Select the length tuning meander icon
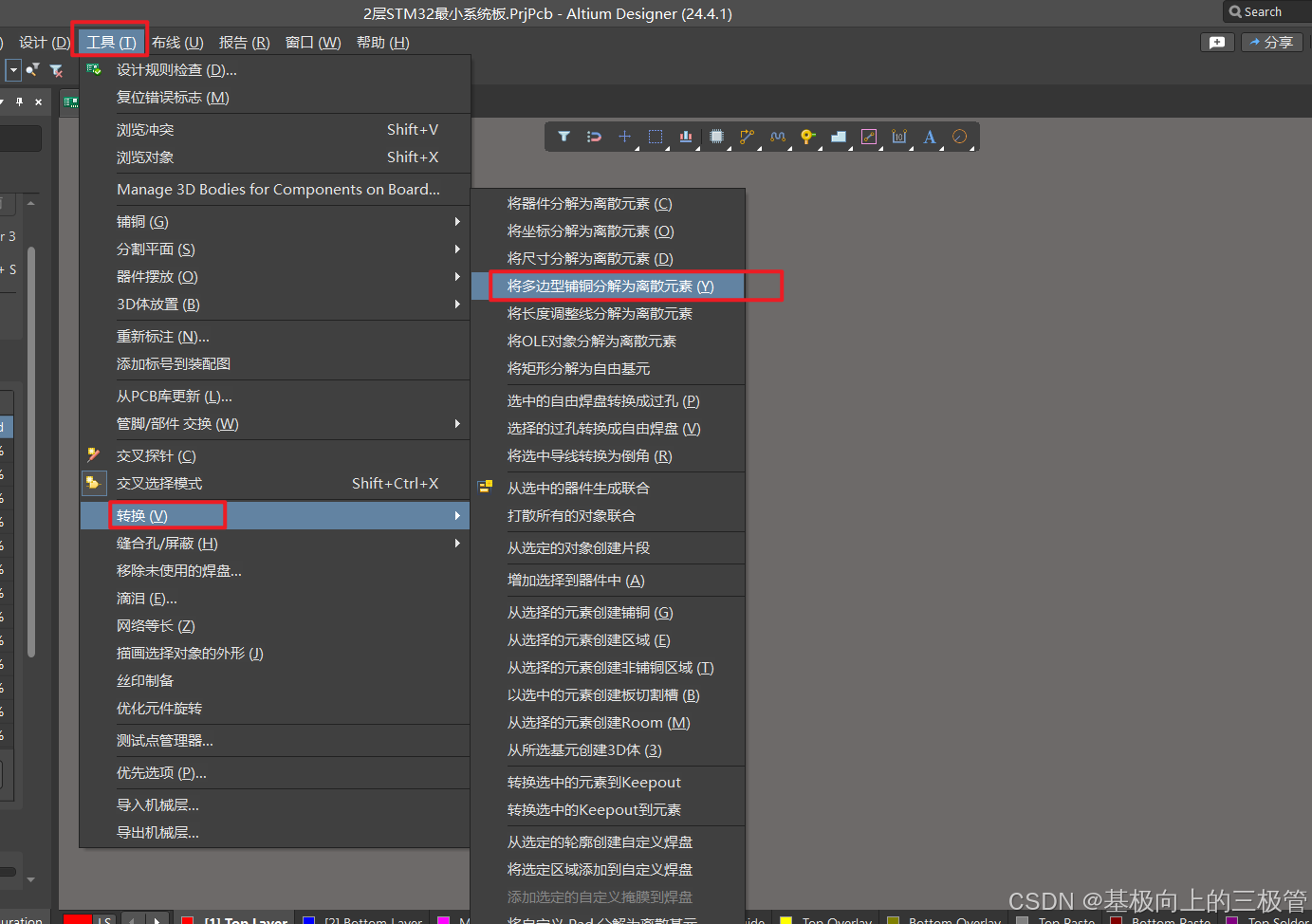This screenshot has width=1312, height=924. click(777, 137)
